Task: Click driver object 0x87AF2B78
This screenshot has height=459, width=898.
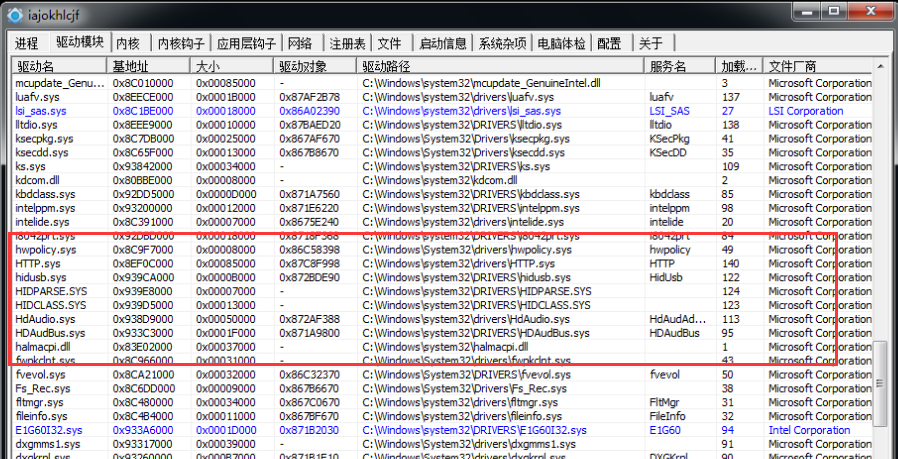Action: [x=310, y=97]
